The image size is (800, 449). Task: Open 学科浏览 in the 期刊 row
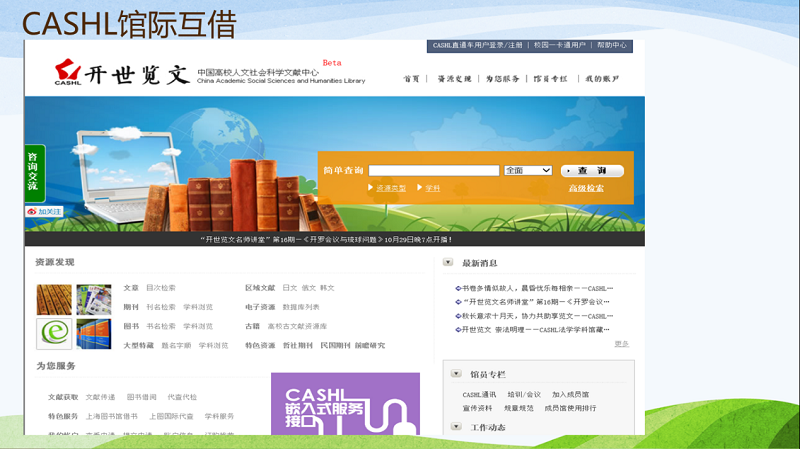click(198, 307)
